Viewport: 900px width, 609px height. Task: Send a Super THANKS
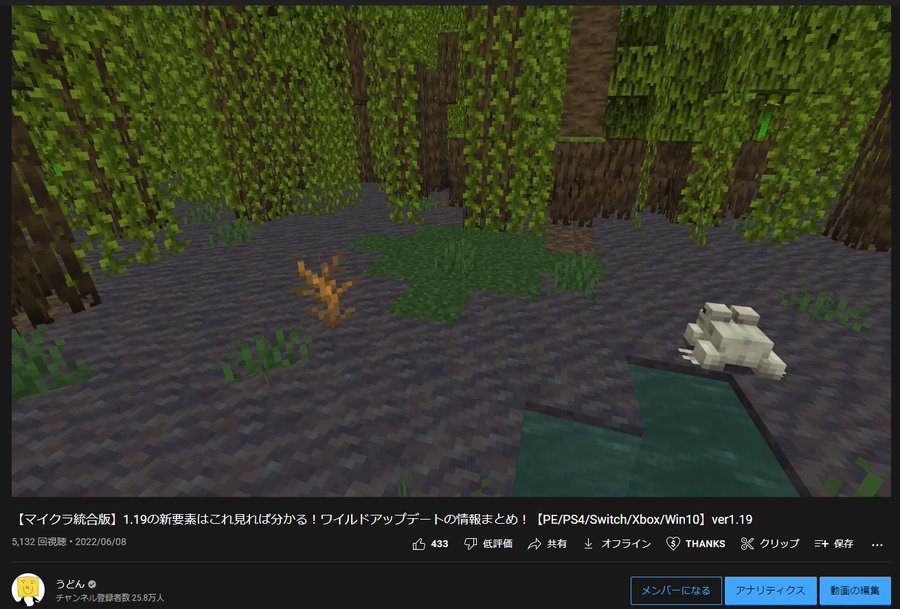(x=705, y=544)
